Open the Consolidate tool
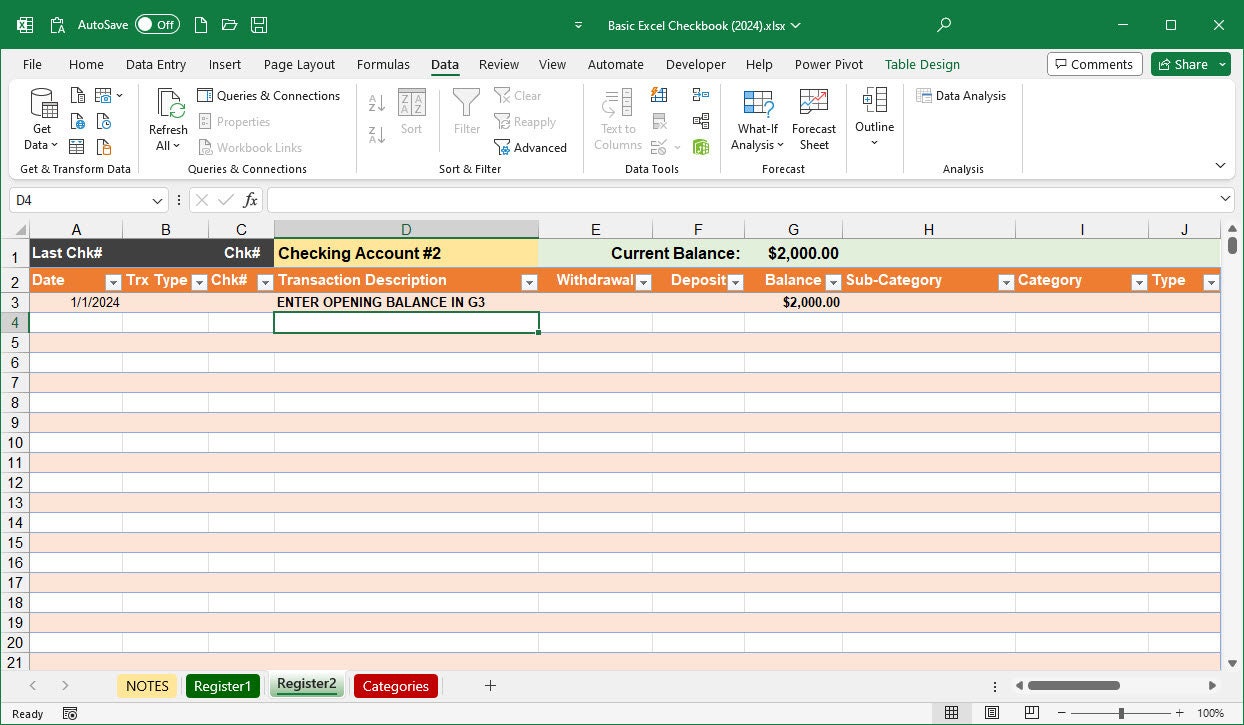The image size is (1244, 725). point(700,121)
